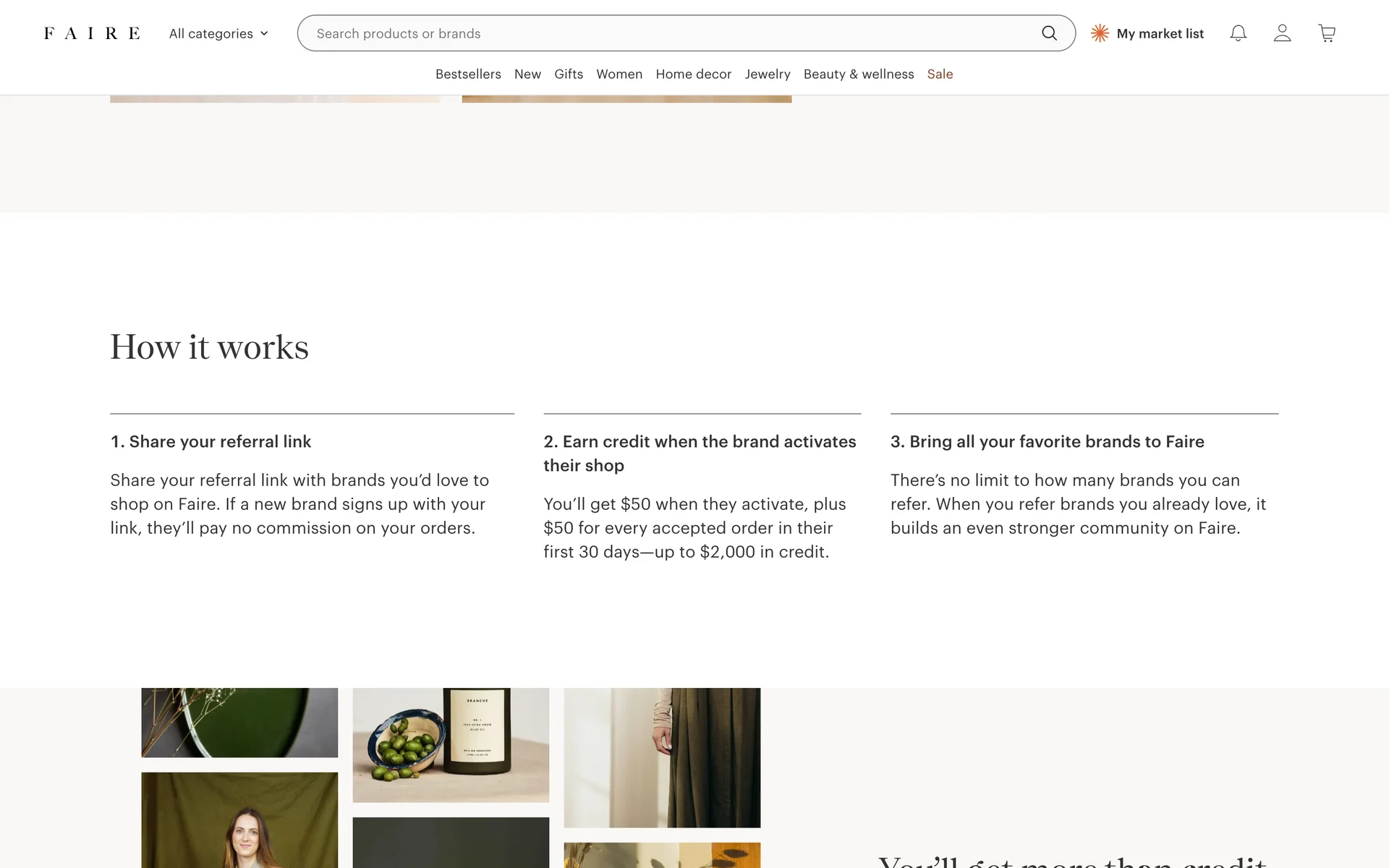Image resolution: width=1389 pixels, height=868 pixels.
Task: Browse the Gifts category
Action: [x=569, y=74]
